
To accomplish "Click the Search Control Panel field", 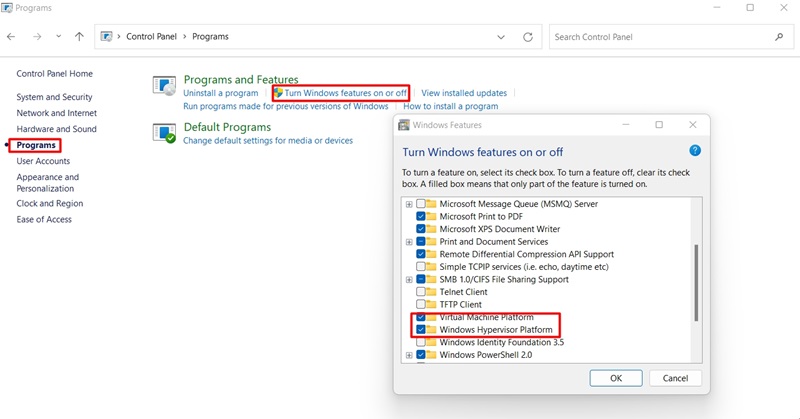I will (671, 37).
